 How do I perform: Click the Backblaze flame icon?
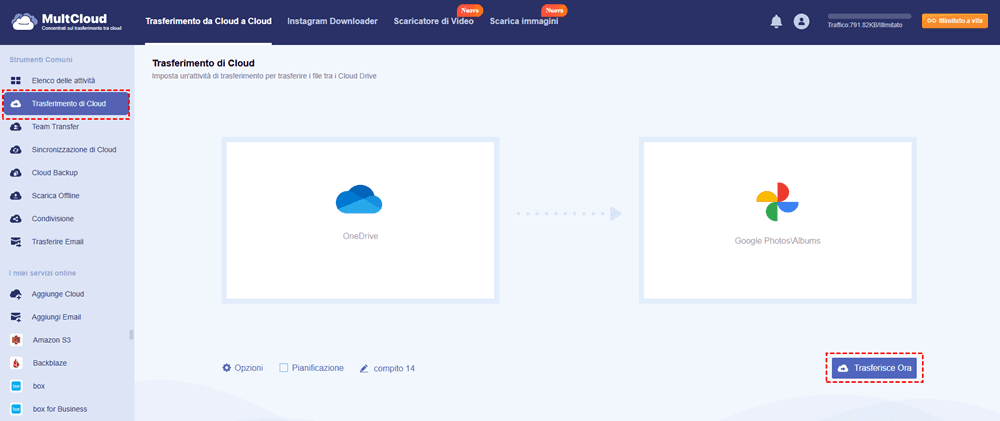17,363
